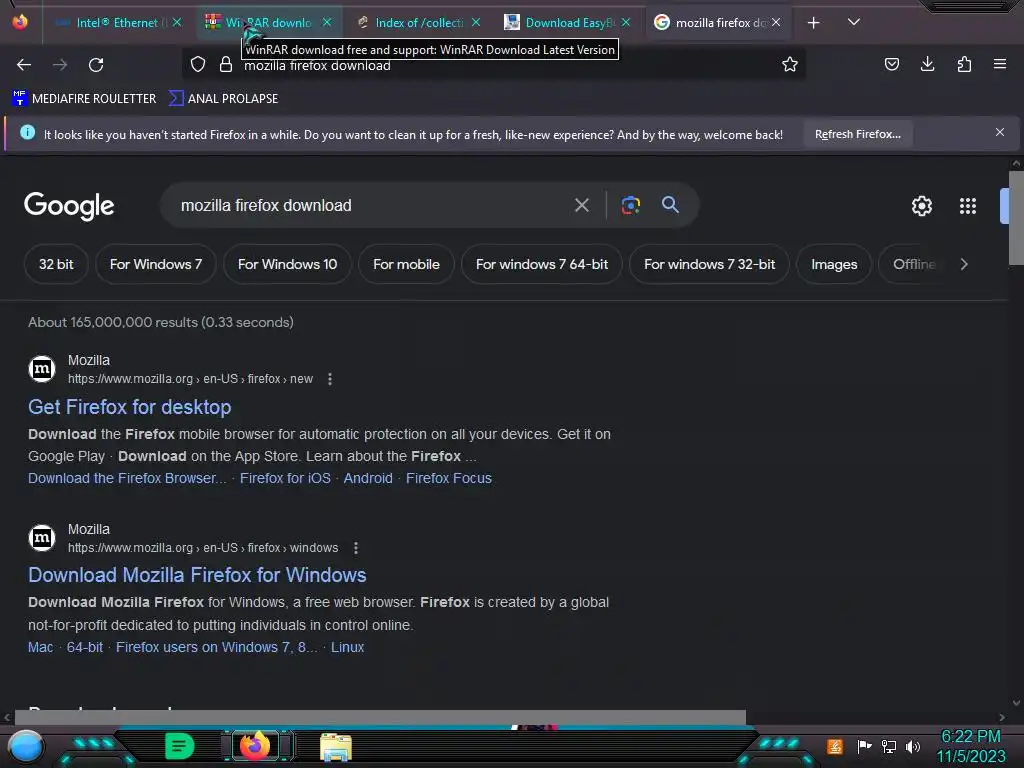Select For windows 7 32-bit chip
1024x768 pixels.
point(709,264)
